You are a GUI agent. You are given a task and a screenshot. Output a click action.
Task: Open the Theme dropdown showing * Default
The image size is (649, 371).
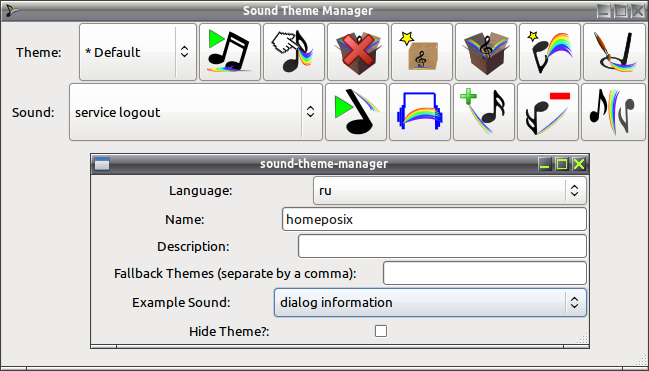138,52
